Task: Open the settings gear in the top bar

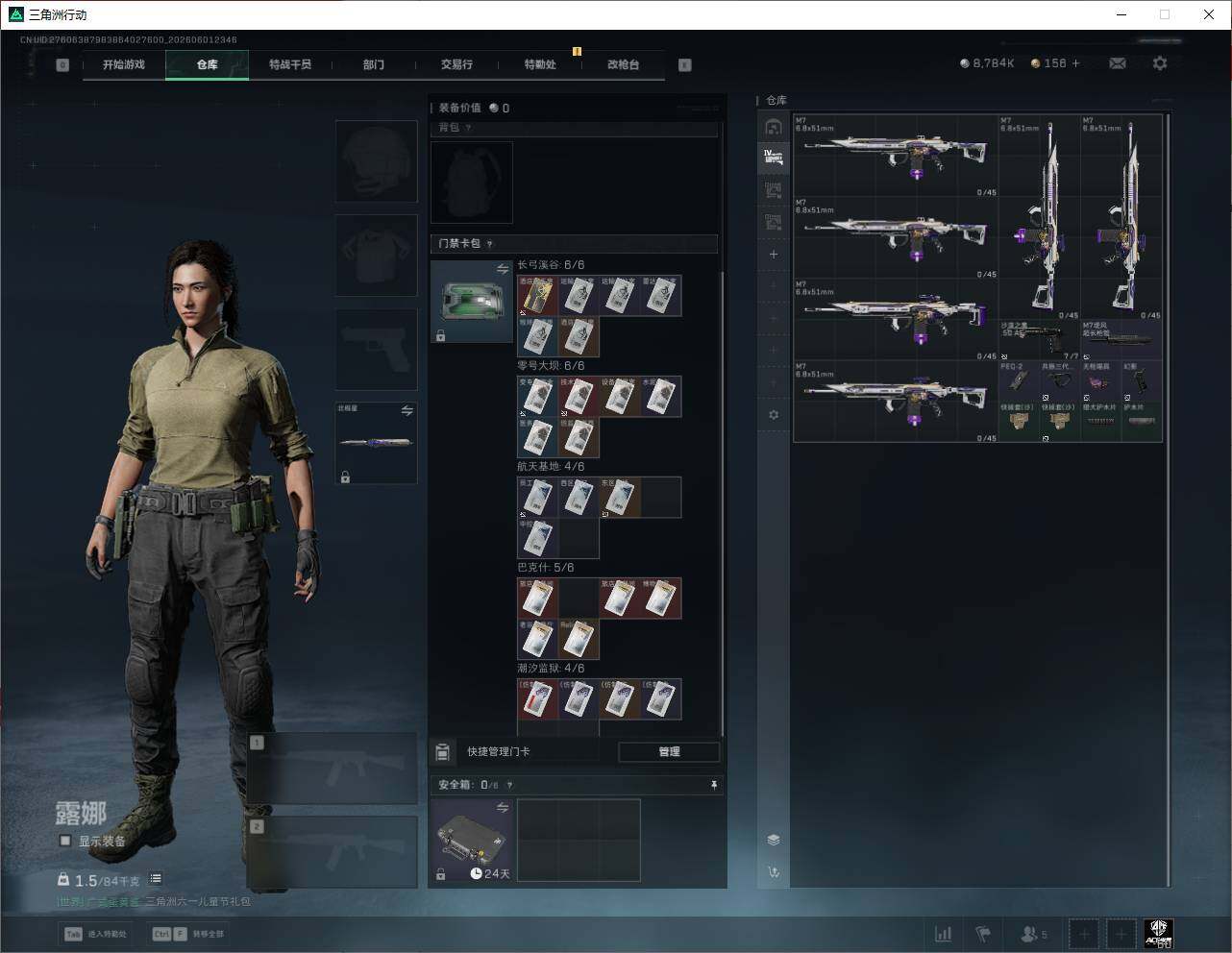Action: 1160,63
